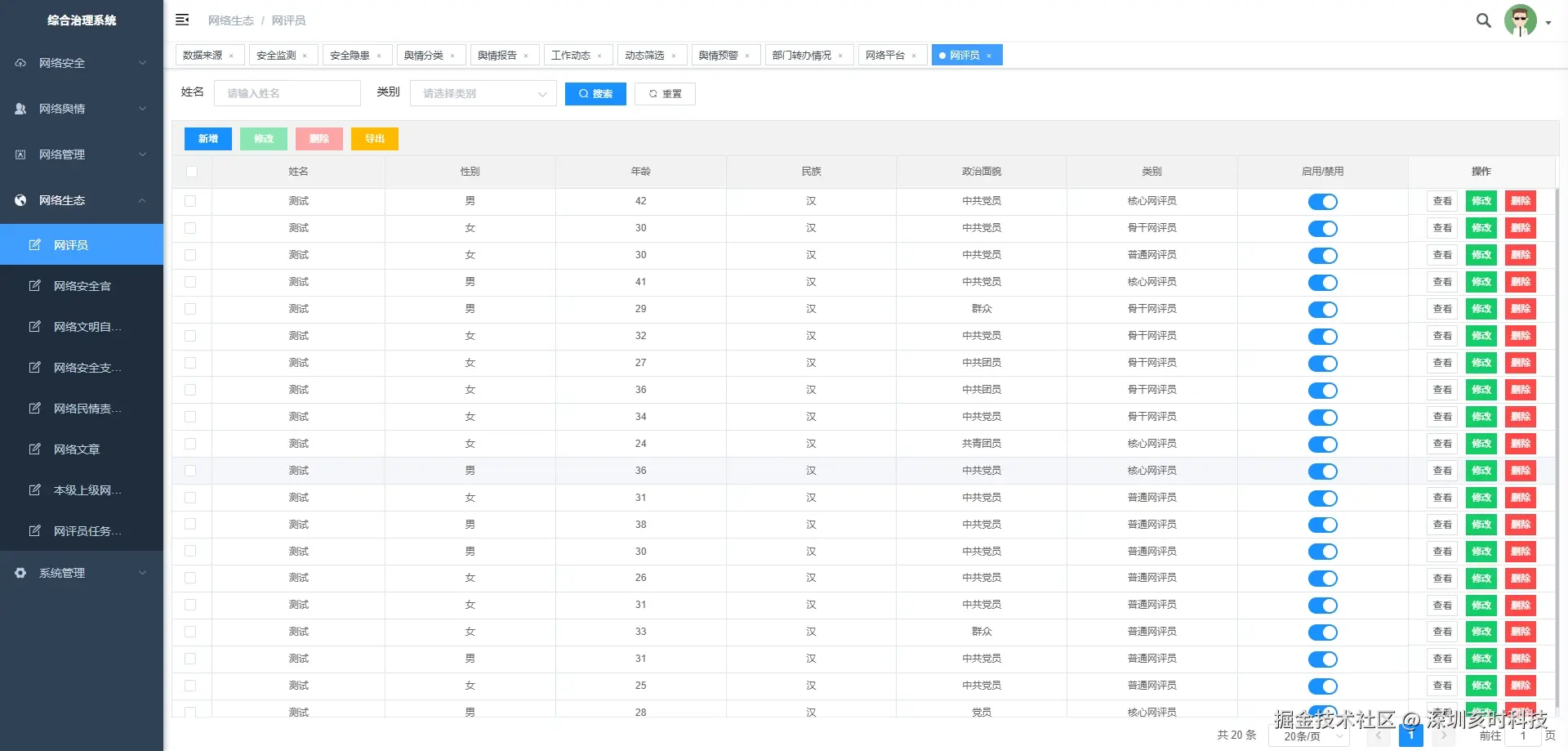Toggle the enable switch for age 24 row
1568x751 pixels.
coord(1322,445)
